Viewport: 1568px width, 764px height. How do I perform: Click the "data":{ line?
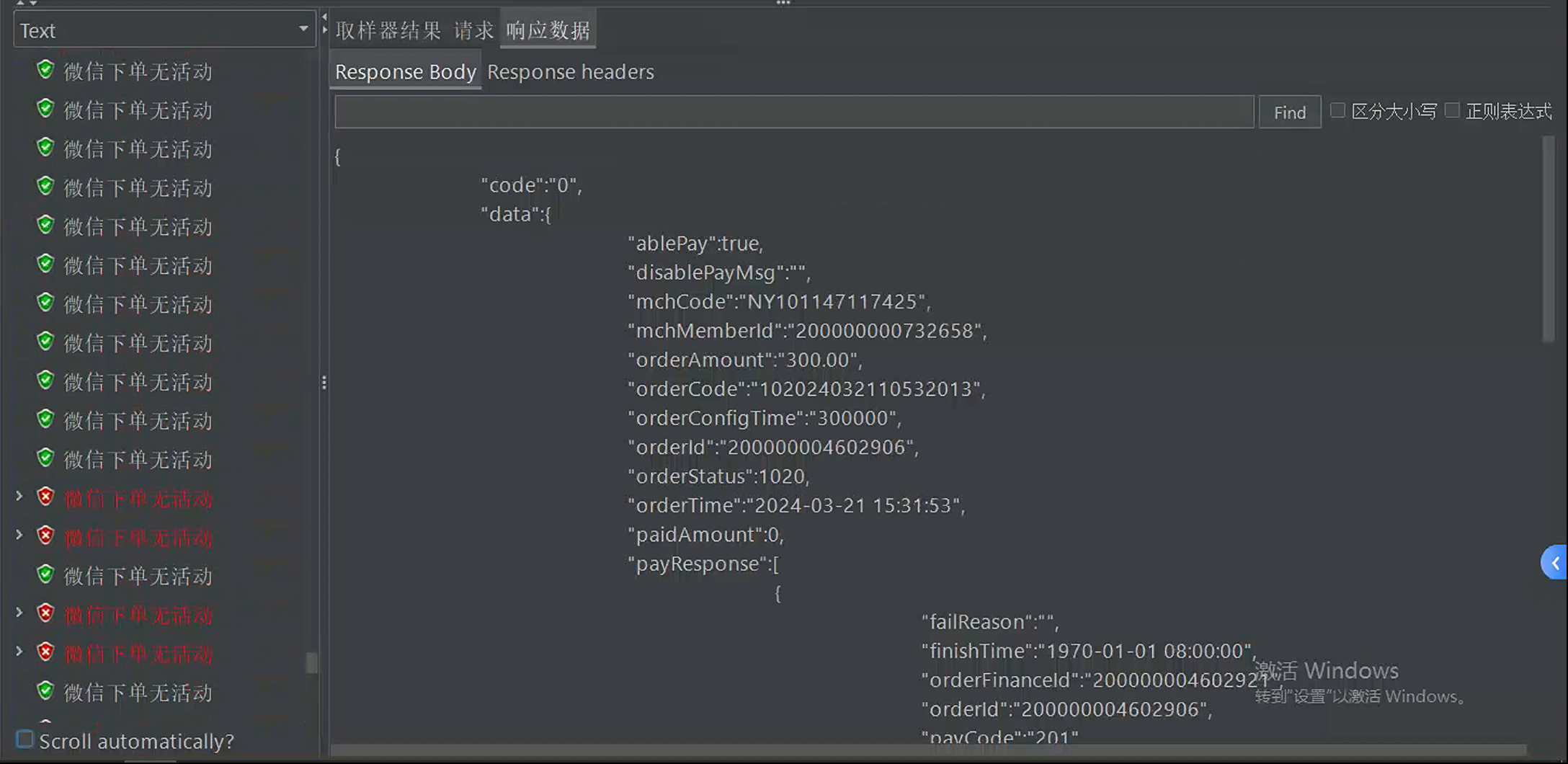pos(516,214)
